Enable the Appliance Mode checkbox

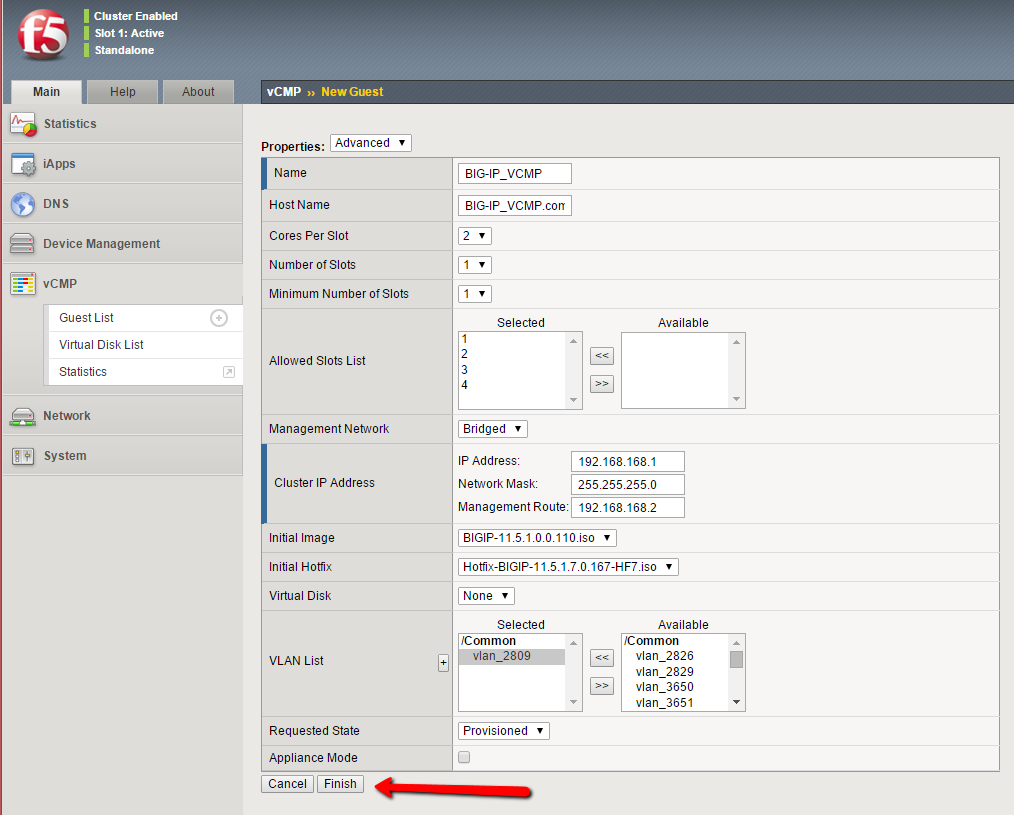coord(464,758)
